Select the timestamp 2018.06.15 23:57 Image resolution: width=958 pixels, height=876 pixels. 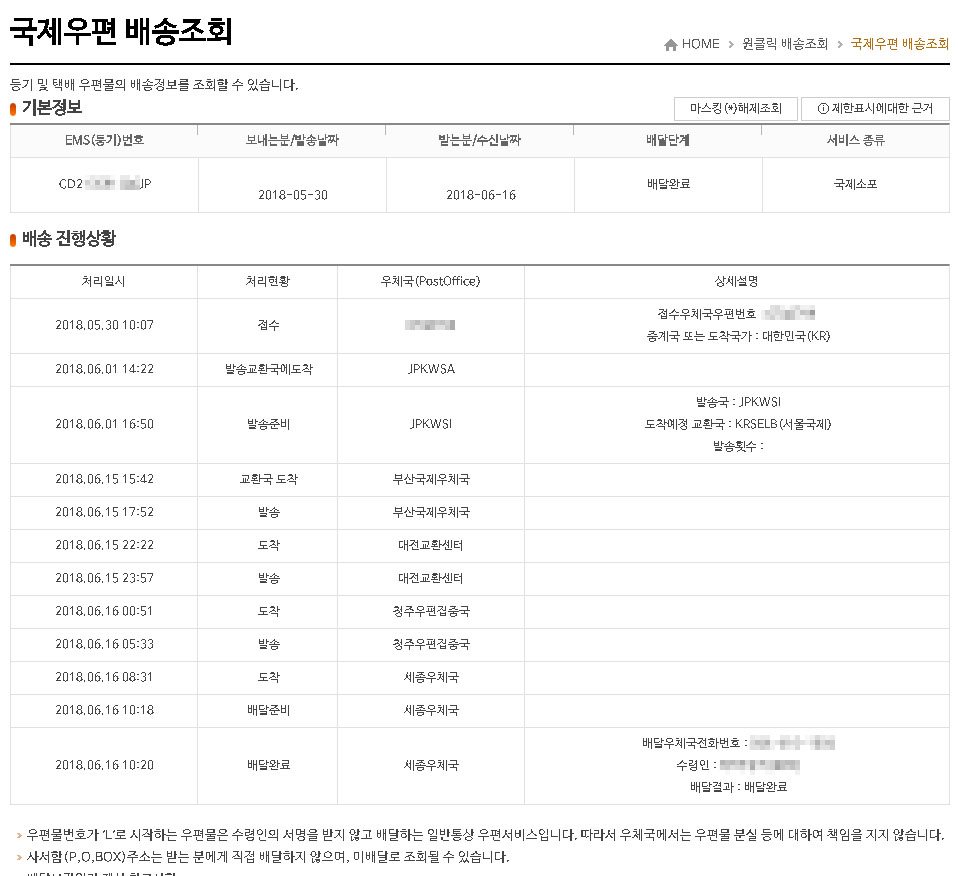104,579
